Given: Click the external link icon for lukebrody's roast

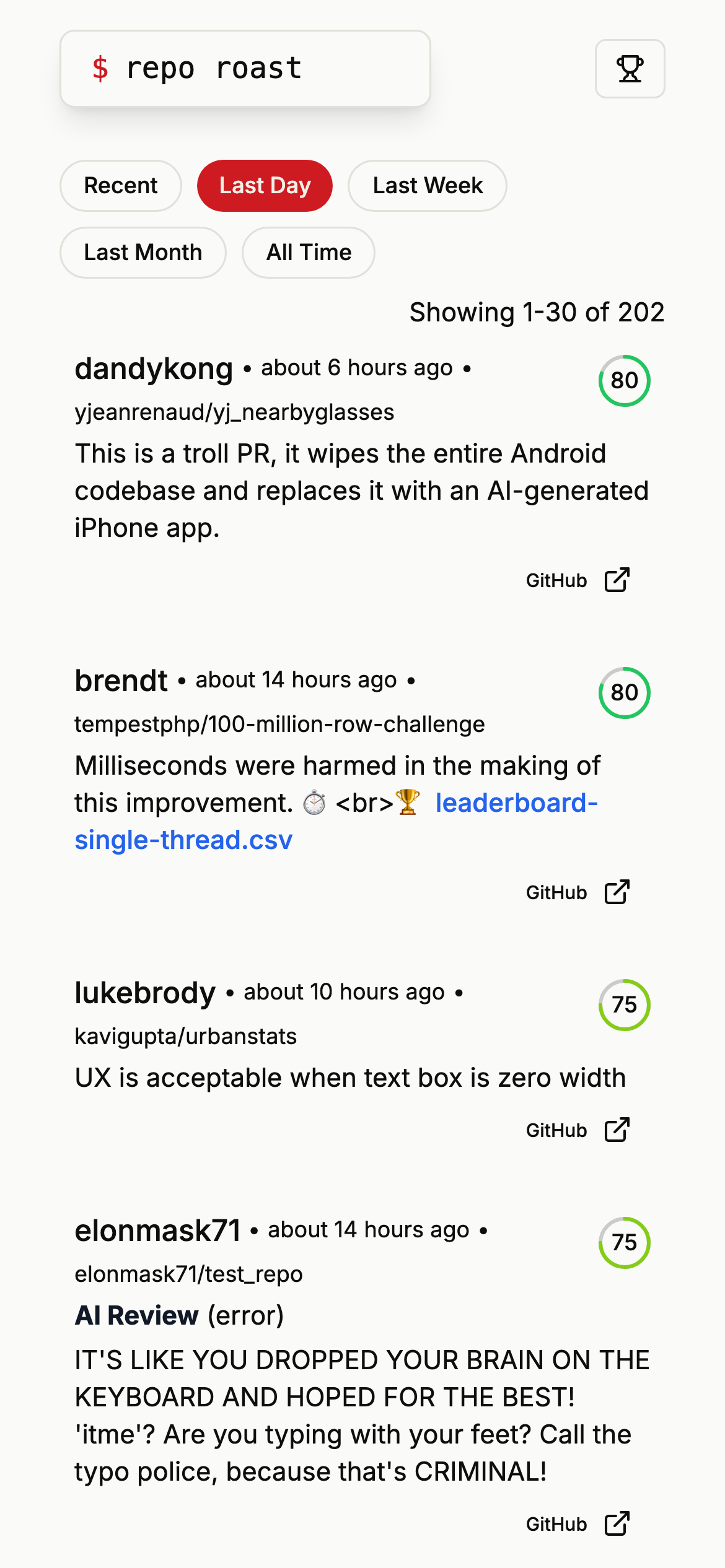Looking at the screenshot, I should [x=617, y=1130].
